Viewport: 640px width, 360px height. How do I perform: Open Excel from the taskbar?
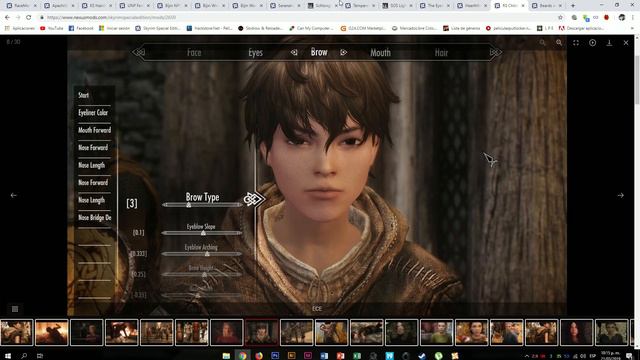point(357,356)
